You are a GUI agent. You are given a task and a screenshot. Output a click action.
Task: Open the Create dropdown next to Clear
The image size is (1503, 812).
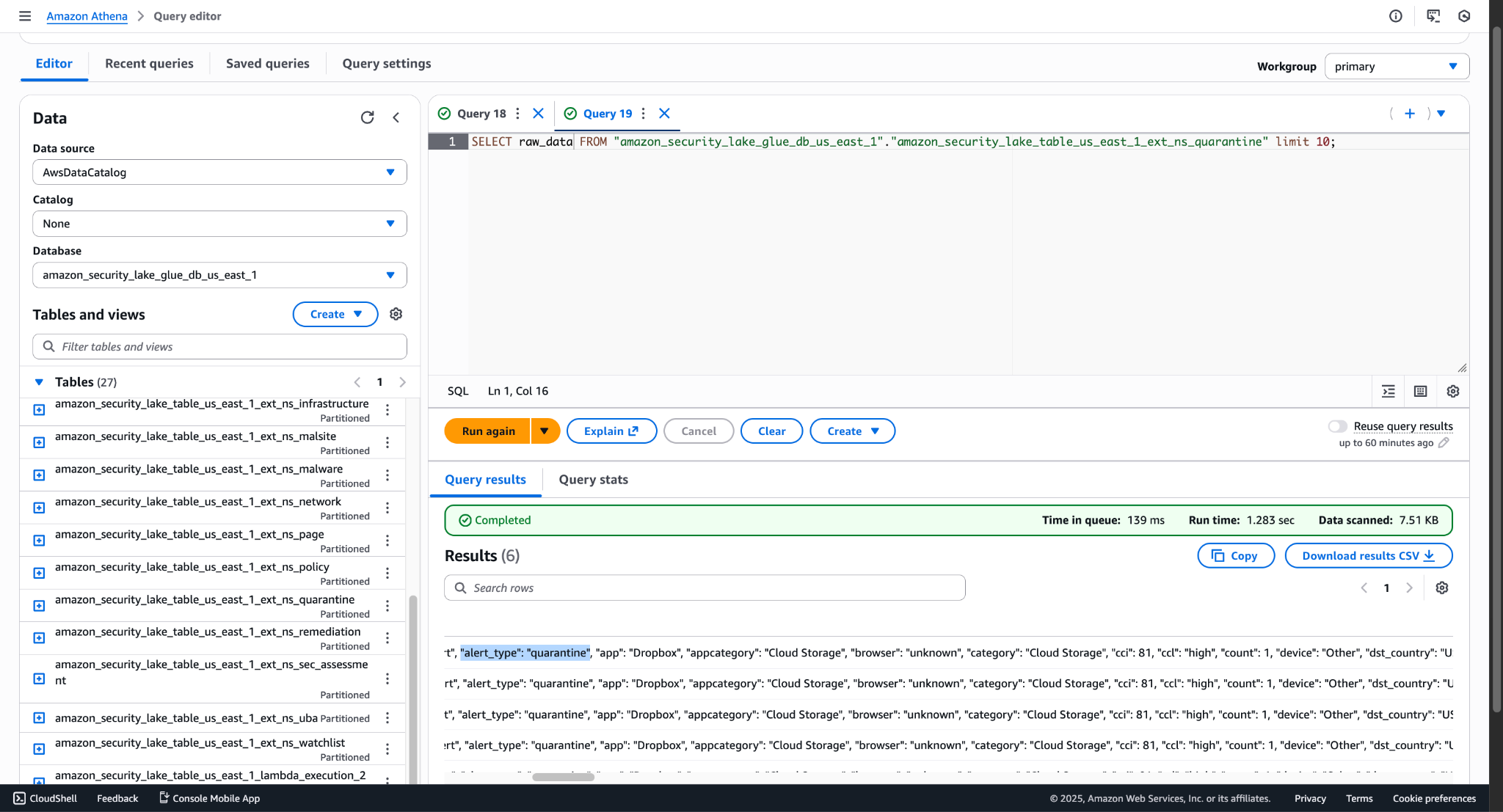pos(852,431)
